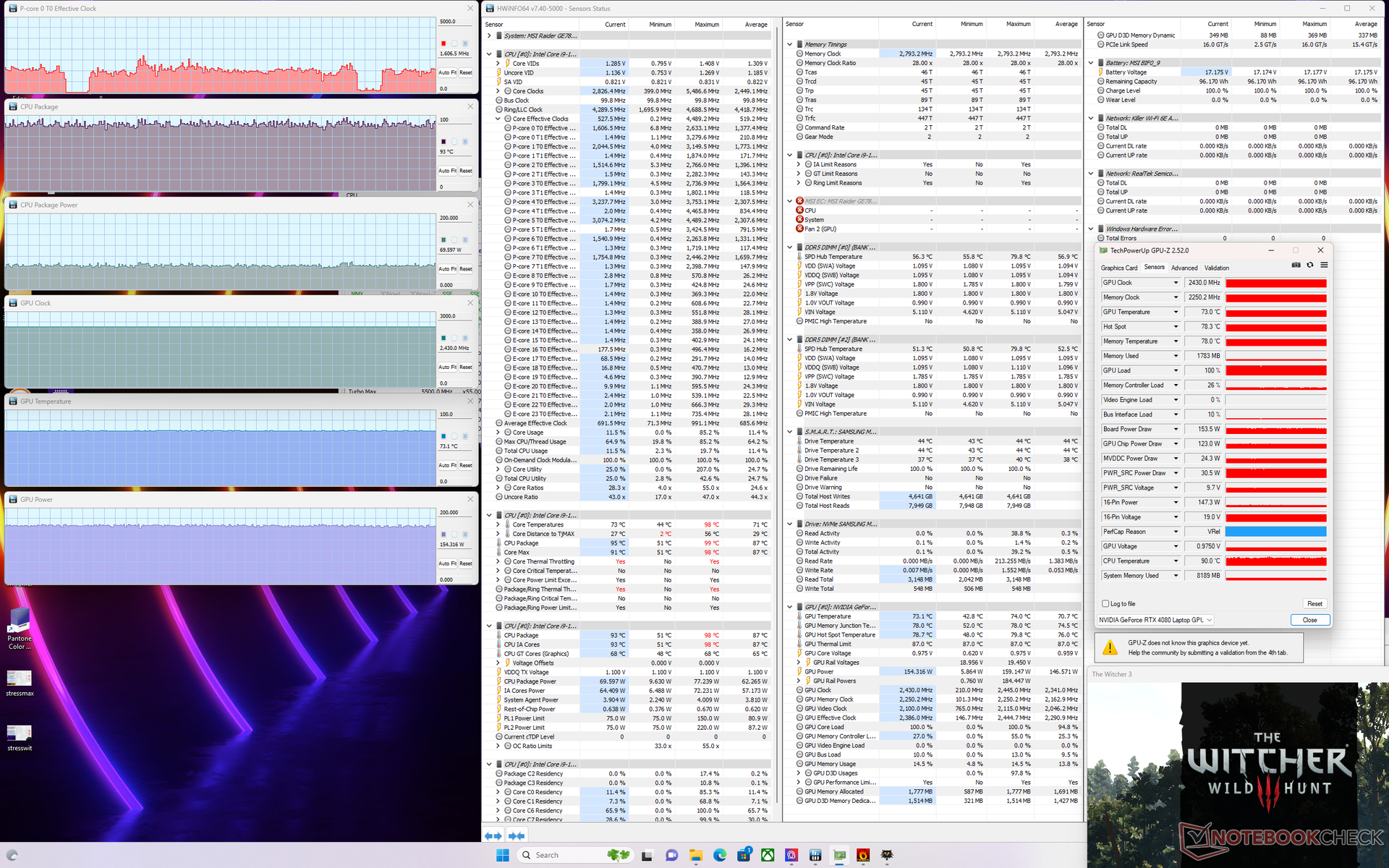Click HWiNFO collapse columns arrows icon
Image resolution: width=1389 pixels, height=868 pixels.
pos(517,835)
